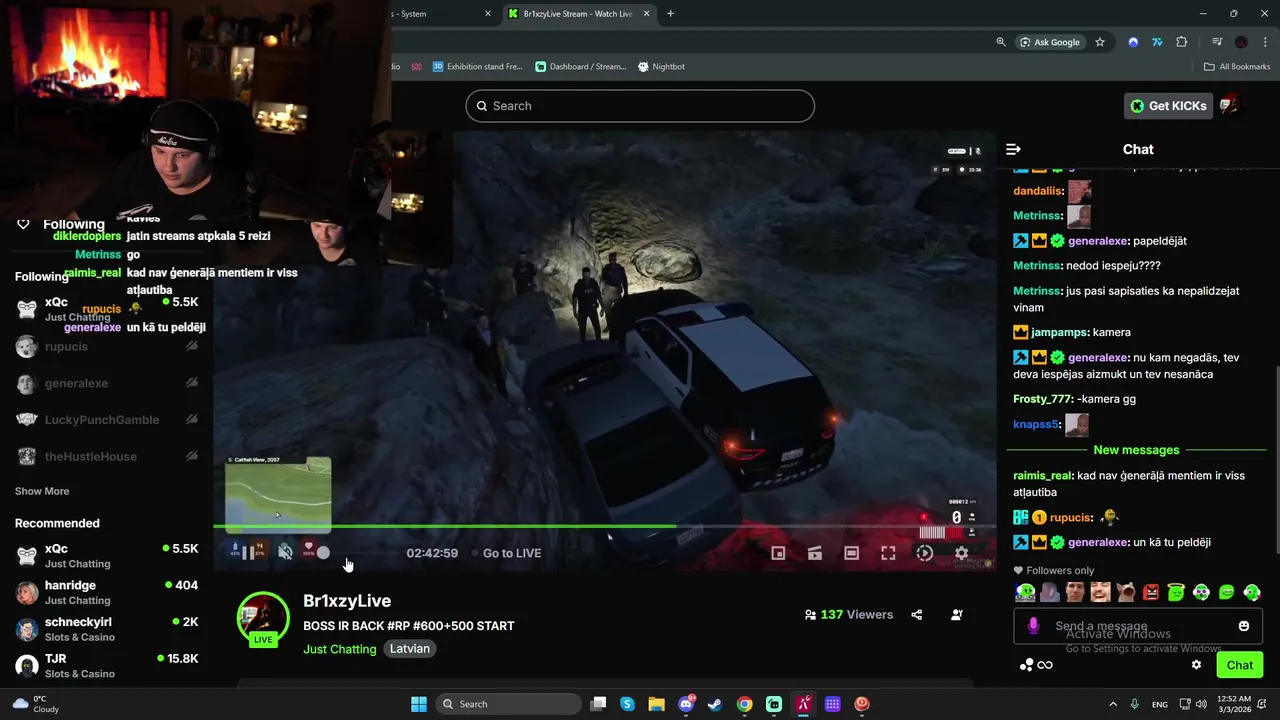The image size is (1280, 720).
Task: Open Steam from the taskbar
Action: [714, 704]
